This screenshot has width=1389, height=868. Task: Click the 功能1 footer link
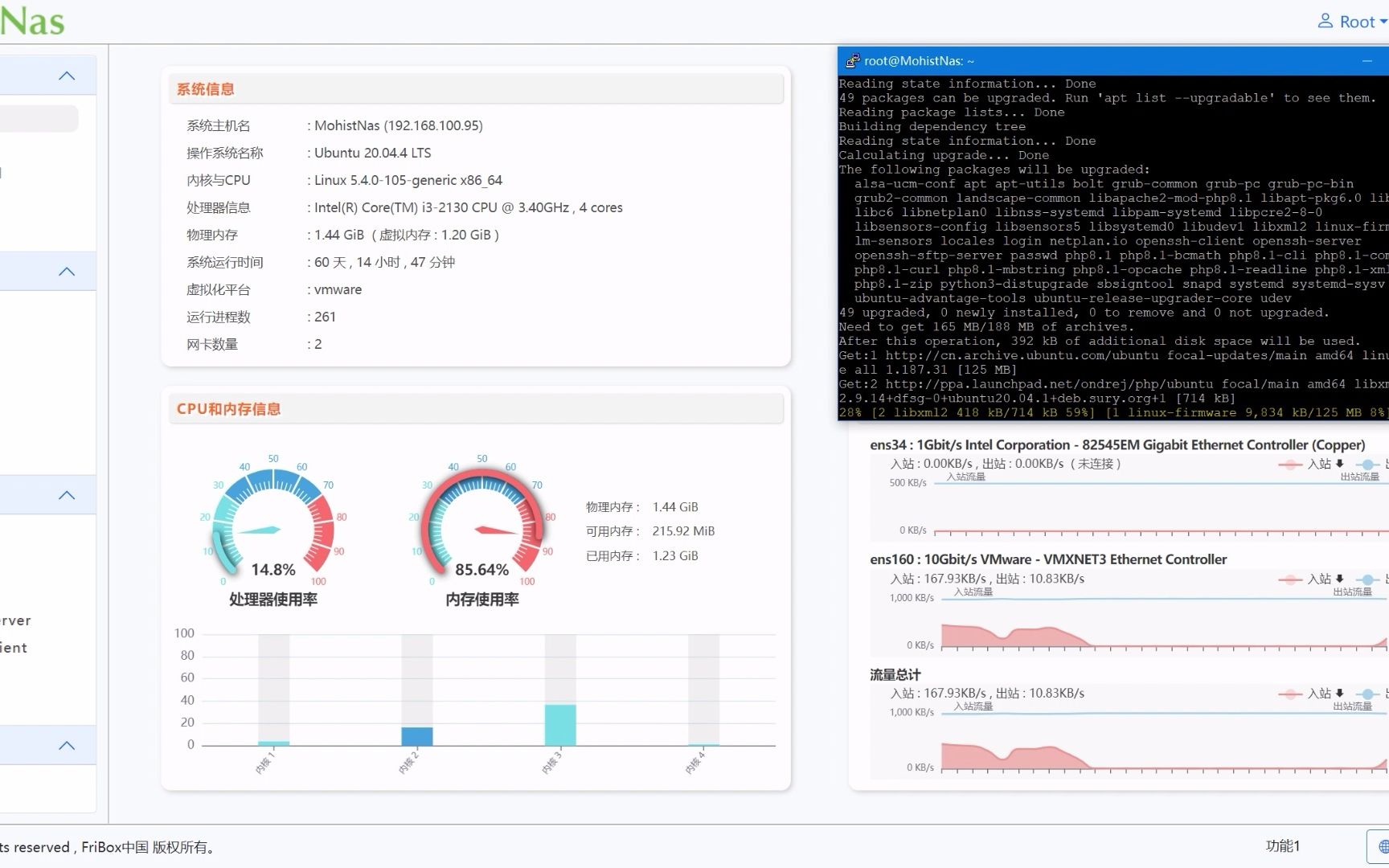pos(1283,845)
